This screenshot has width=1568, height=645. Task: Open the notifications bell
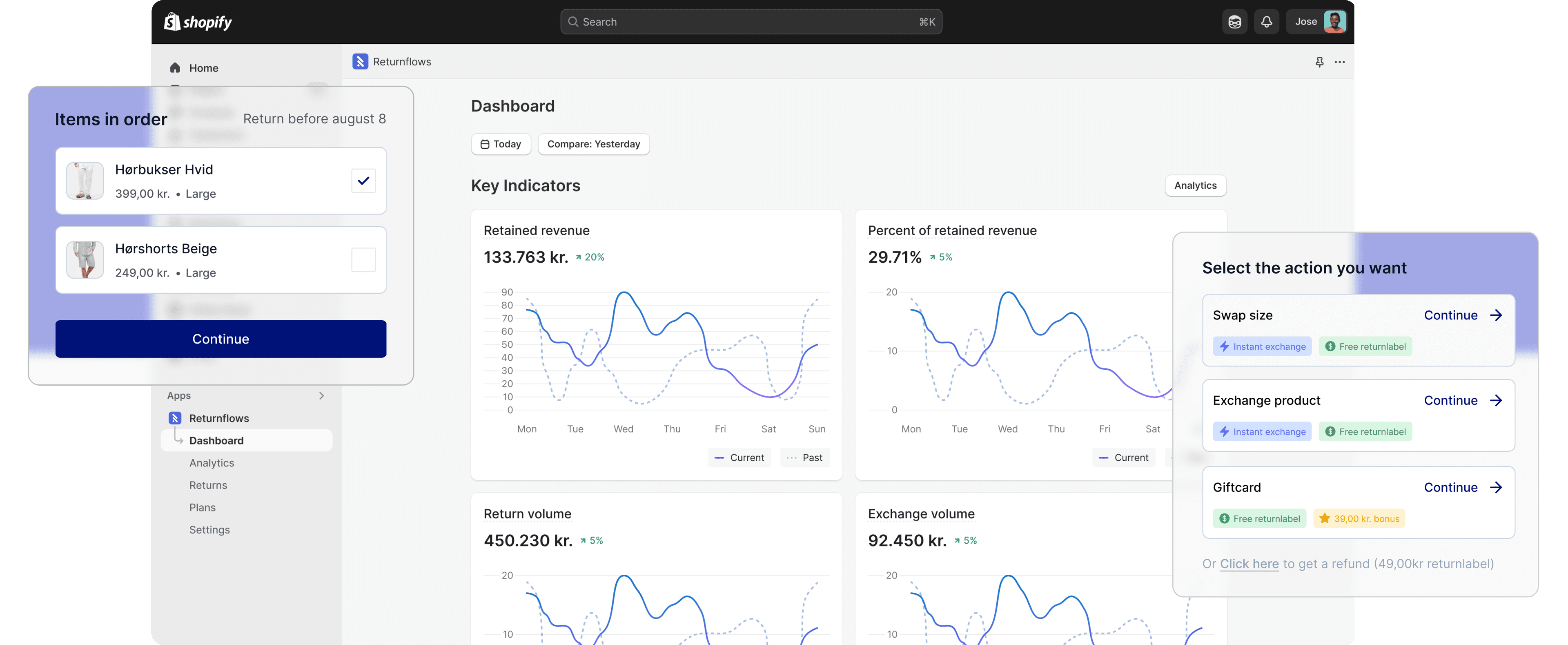pyautogui.click(x=1266, y=22)
